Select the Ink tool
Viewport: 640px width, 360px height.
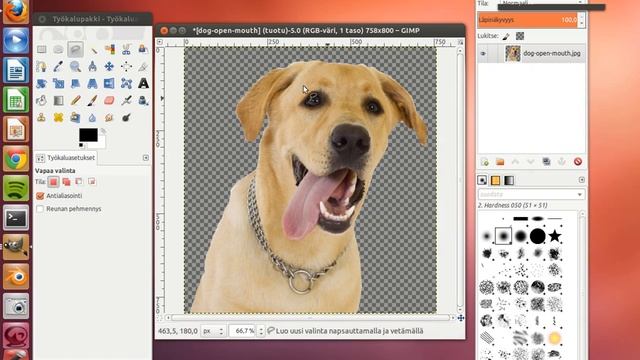click(143, 100)
